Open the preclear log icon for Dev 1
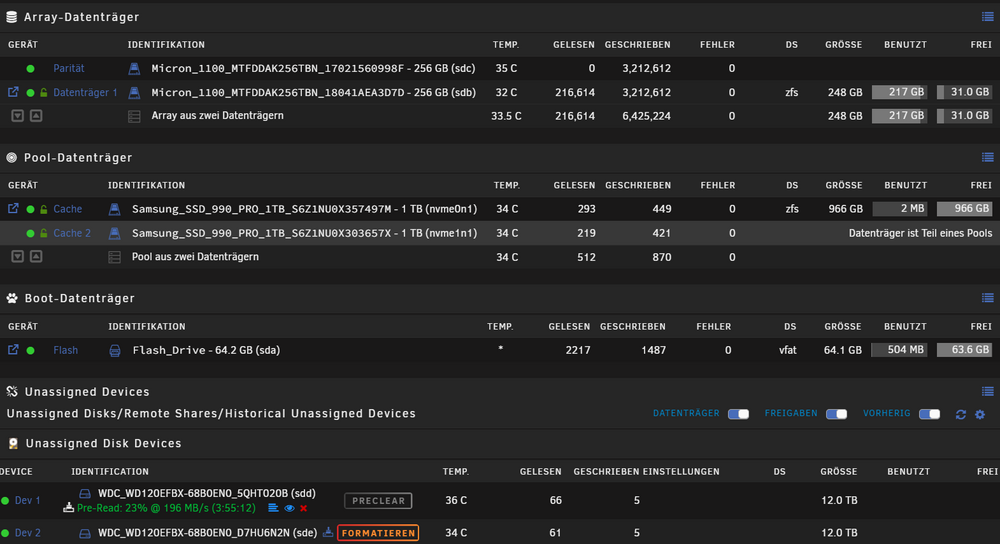Screen dimensions: 1000x544 tap(273, 508)
